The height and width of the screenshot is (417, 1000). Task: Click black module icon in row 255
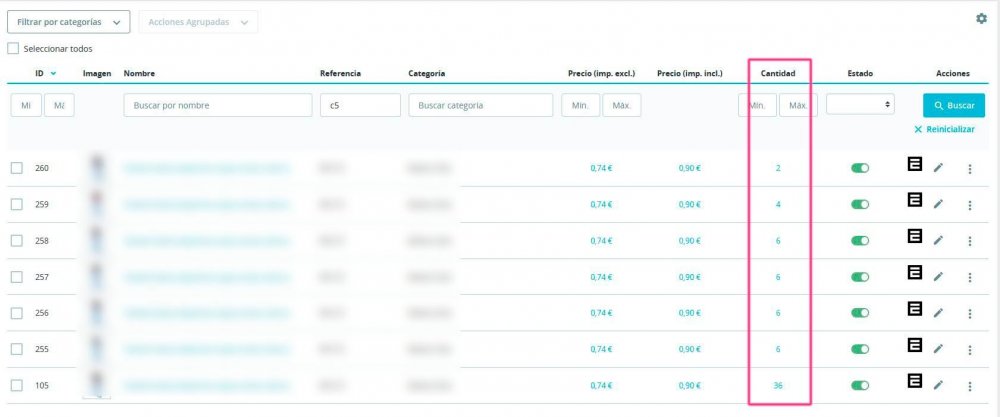point(915,345)
